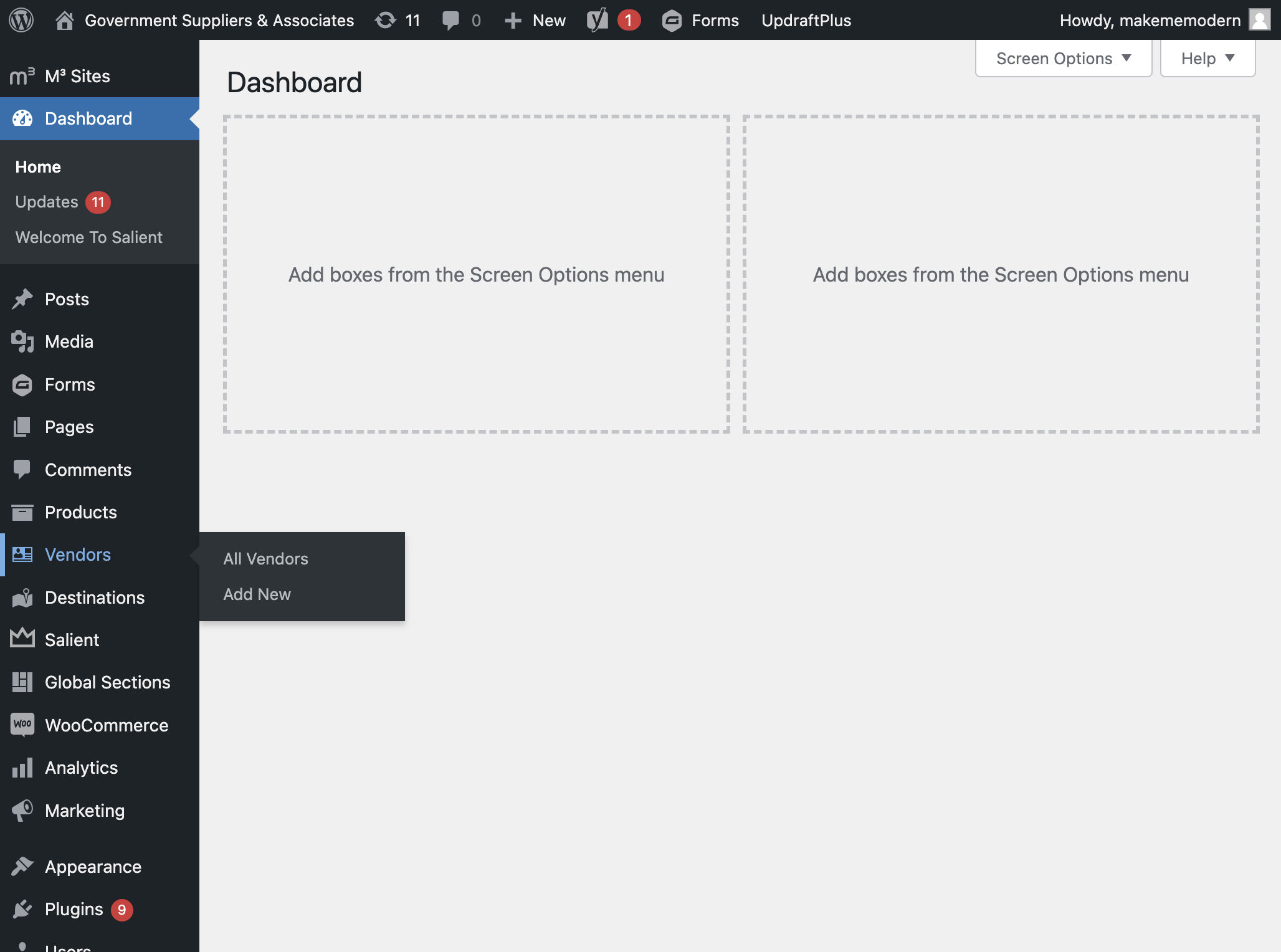Select All Vendors from the flyout

[x=266, y=559]
